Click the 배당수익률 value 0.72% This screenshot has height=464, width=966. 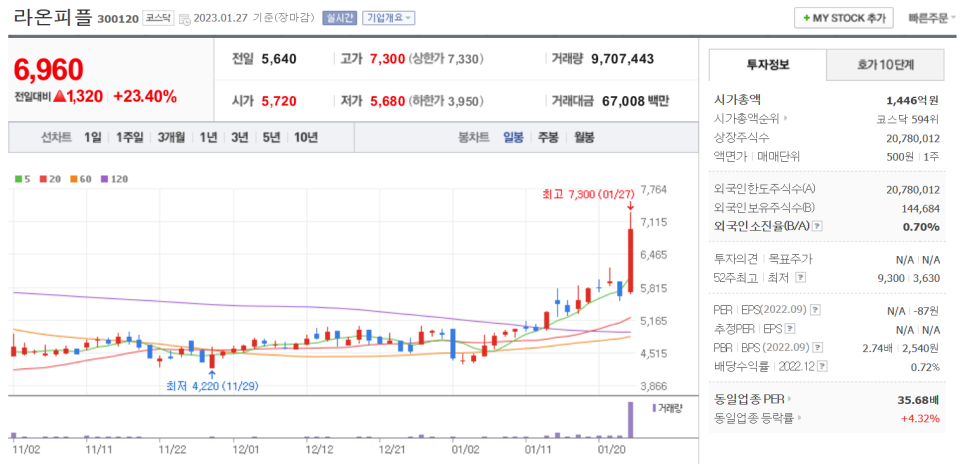(x=925, y=367)
